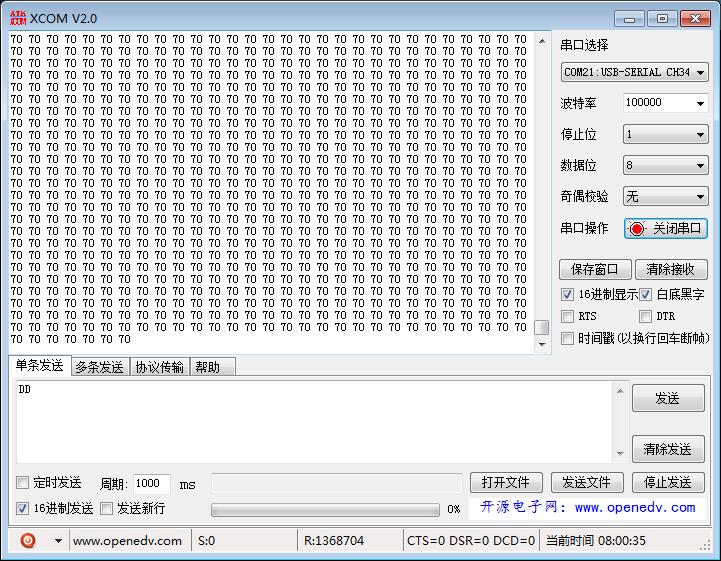Screen dimensions: 721x561
Task: Click the receive window scroll up arrow
Action: 542,41
